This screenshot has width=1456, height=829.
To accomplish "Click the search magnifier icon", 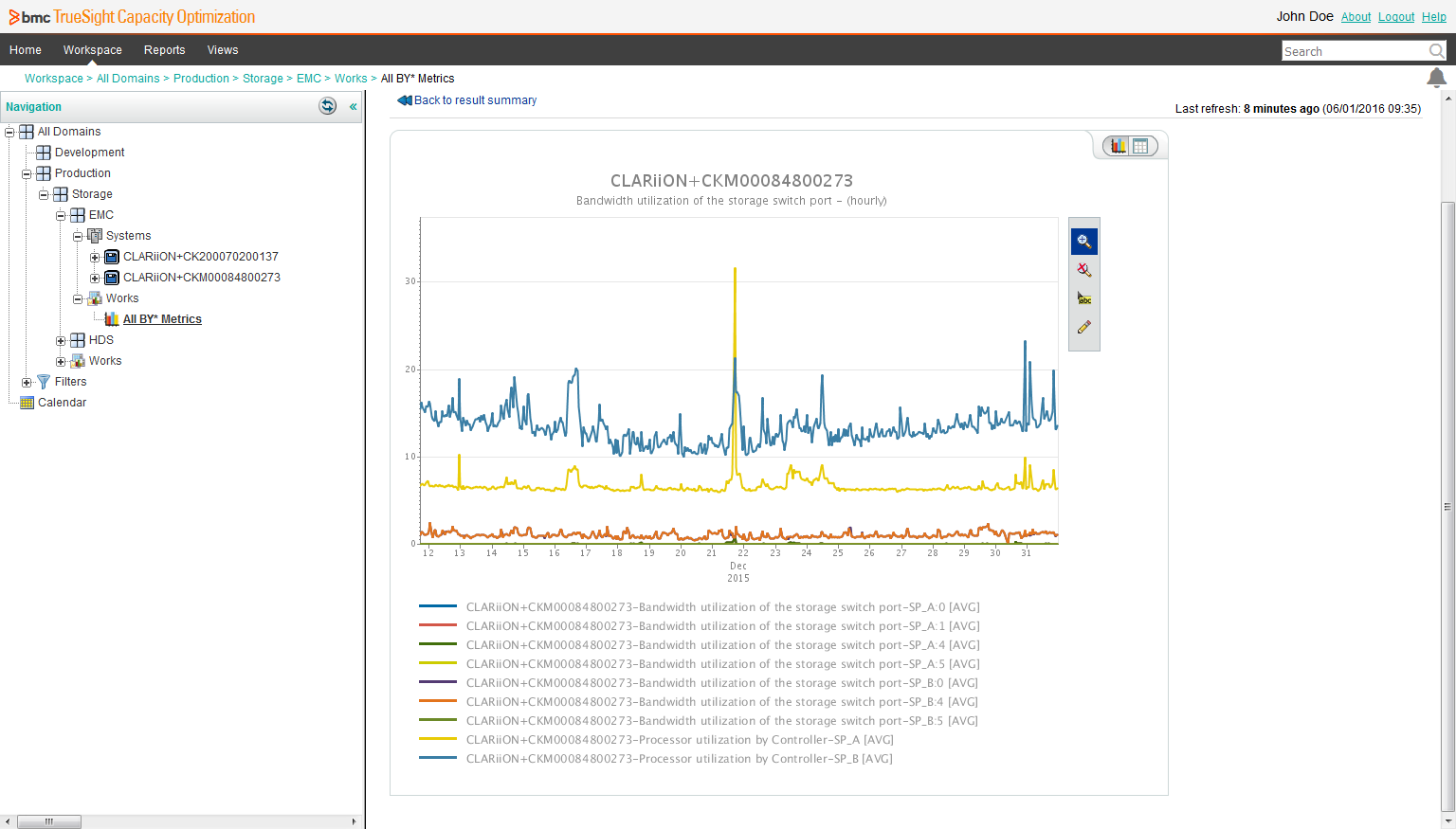I will [1437, 51].
